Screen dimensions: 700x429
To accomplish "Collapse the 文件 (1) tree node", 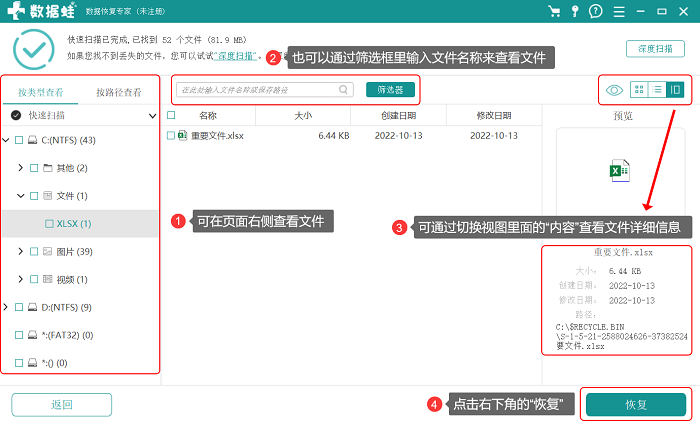I will tap(21, 196).
